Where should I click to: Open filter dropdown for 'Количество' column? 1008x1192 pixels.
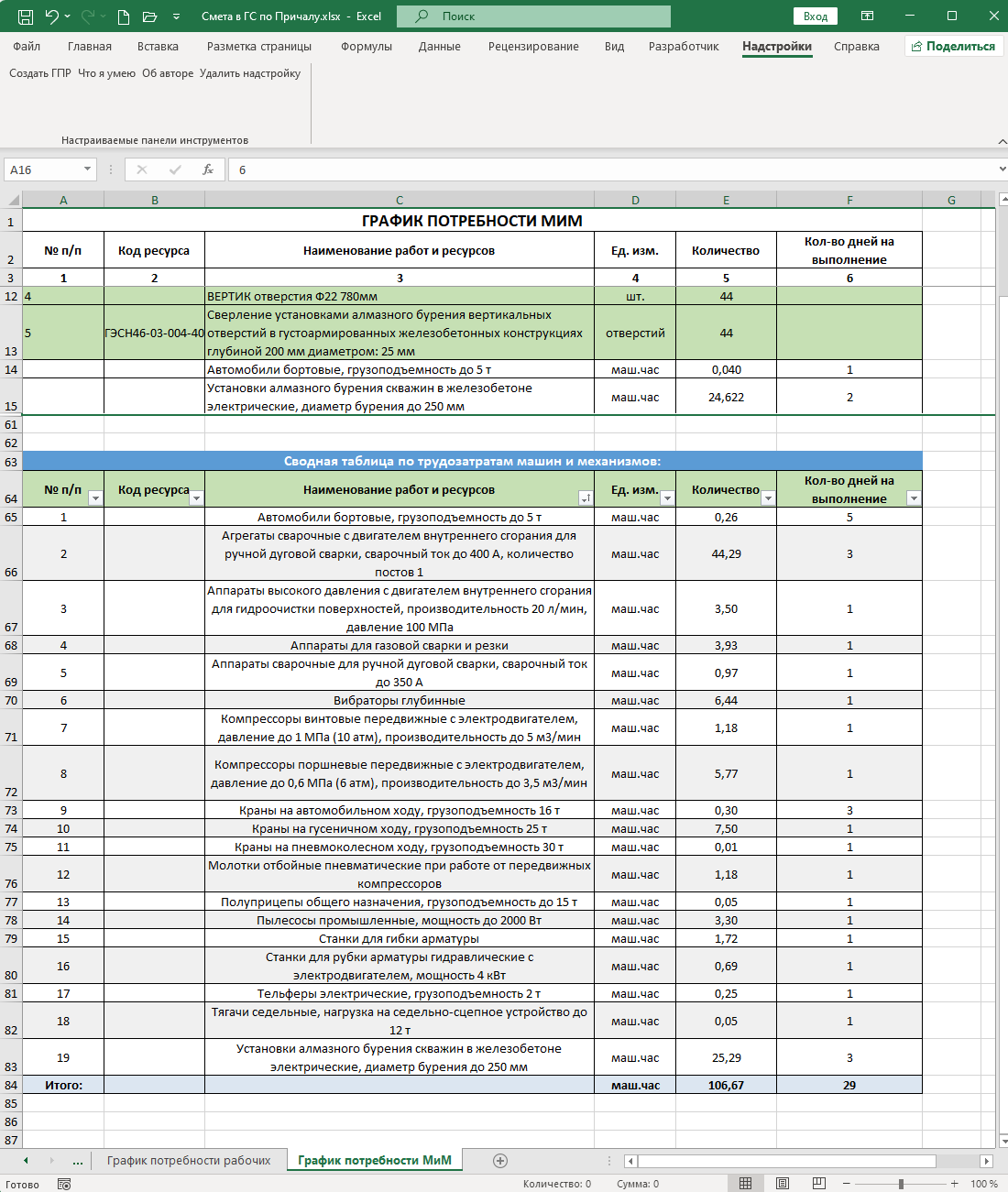click(x=768, y=498)
